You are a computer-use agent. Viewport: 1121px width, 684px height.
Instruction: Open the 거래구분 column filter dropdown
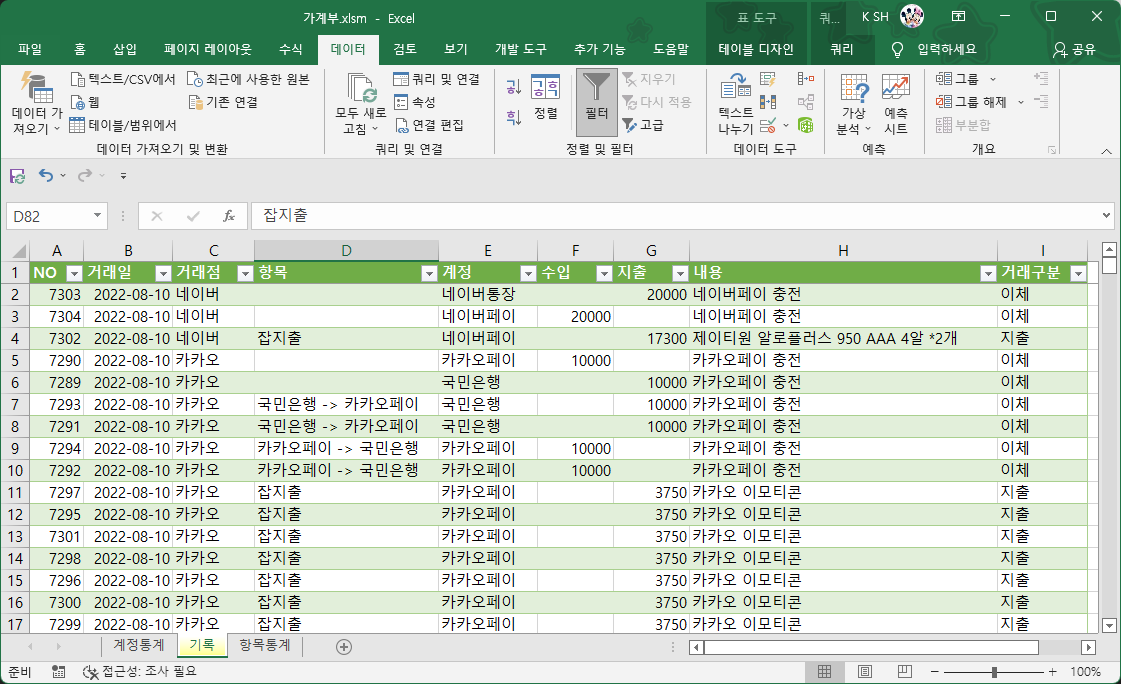coord(1078,273)
